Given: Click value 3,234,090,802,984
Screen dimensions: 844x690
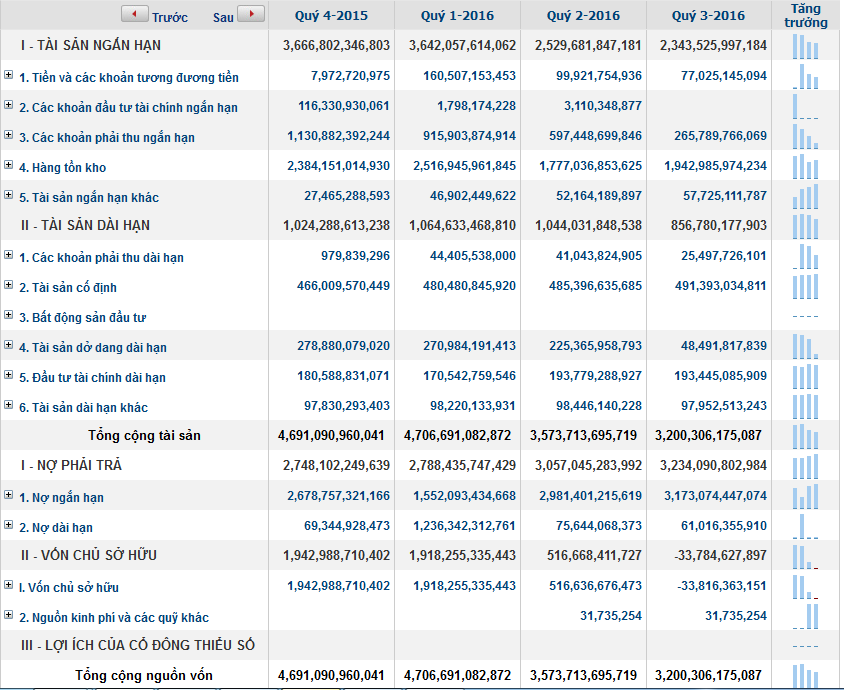Looking at the screenshot, I should (x=714, y=466).
